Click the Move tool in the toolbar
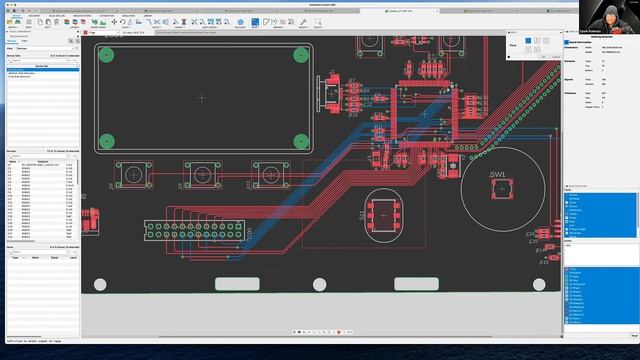The image size is (640, 360). (x=114, y=22)
